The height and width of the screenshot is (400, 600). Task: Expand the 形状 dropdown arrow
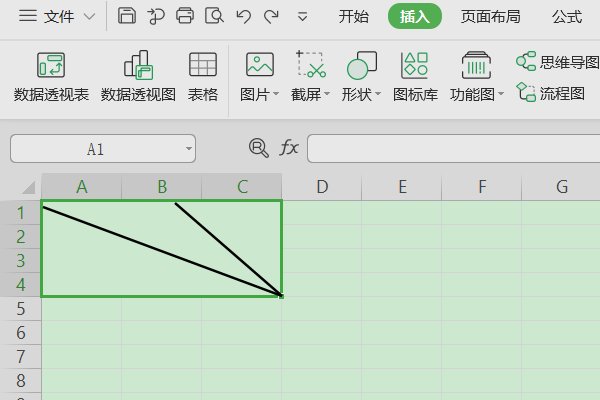pos(378,94)
